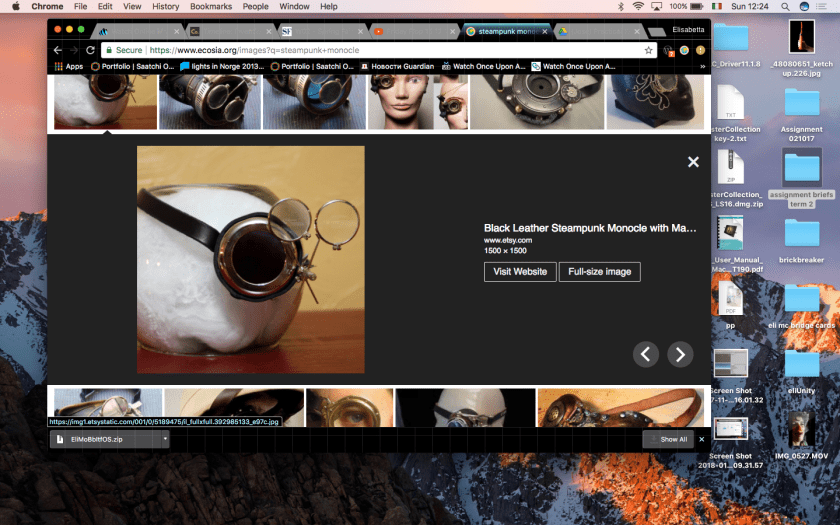Image resolution: width=840 pixels, height=525 pixels.
Task: Expand options for the EllMoBbltfOS.zip download
Action: [x=165, y=439]
